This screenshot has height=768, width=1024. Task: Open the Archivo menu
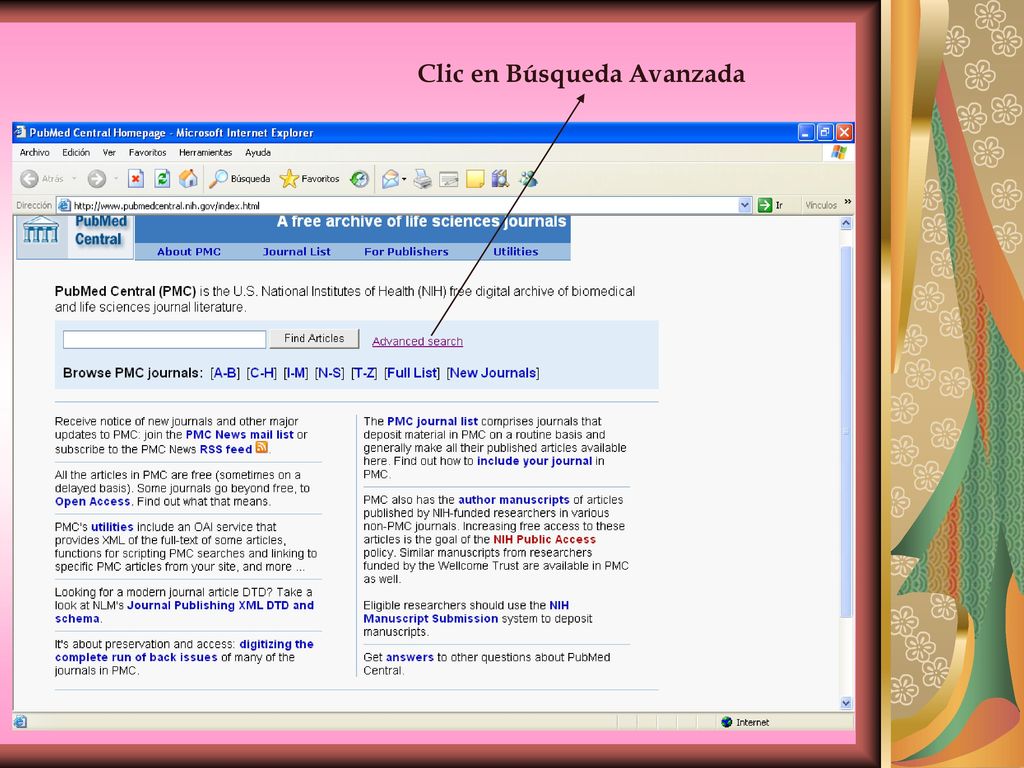(35, 152)
